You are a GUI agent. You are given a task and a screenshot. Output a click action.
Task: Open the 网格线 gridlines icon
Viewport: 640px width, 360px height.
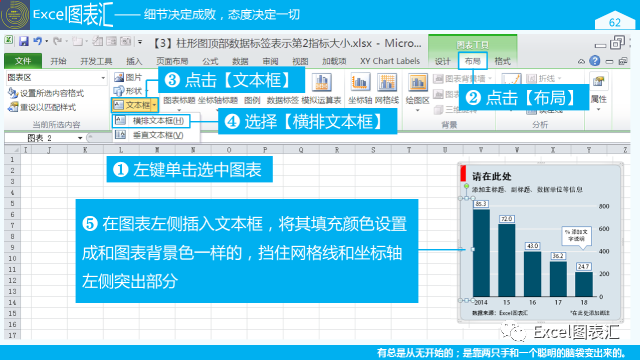(386, 89)
